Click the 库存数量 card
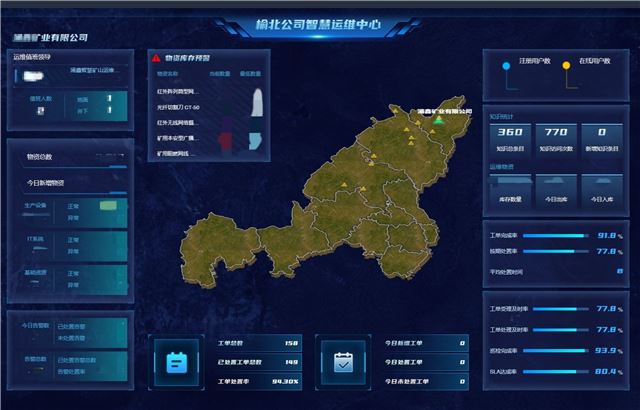Viewport: 640px width, 410px height. 510,189
